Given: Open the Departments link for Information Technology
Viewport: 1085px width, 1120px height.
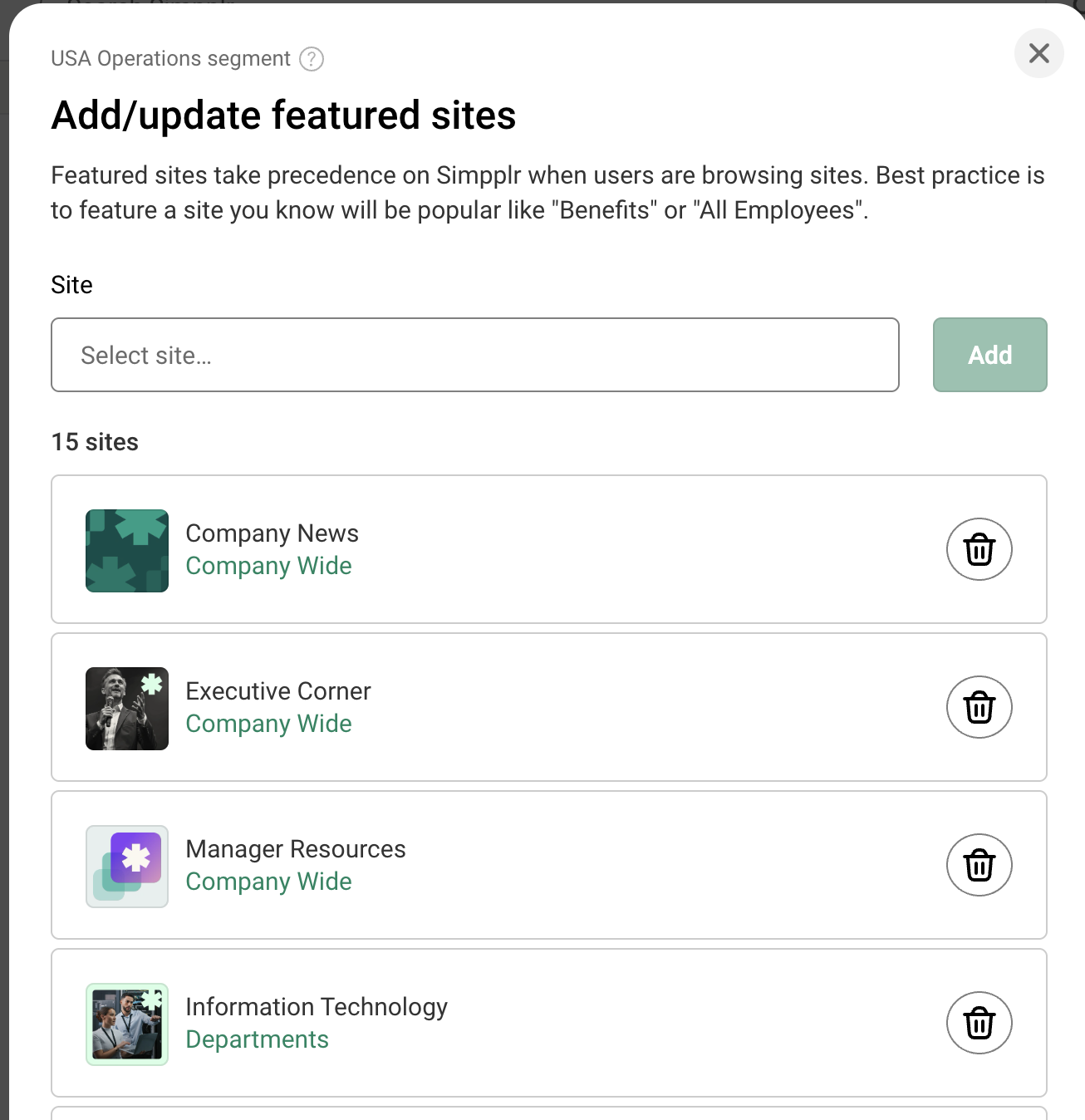Looking at the screenshot, I should pyautogui.click(x=257, y=1039).
